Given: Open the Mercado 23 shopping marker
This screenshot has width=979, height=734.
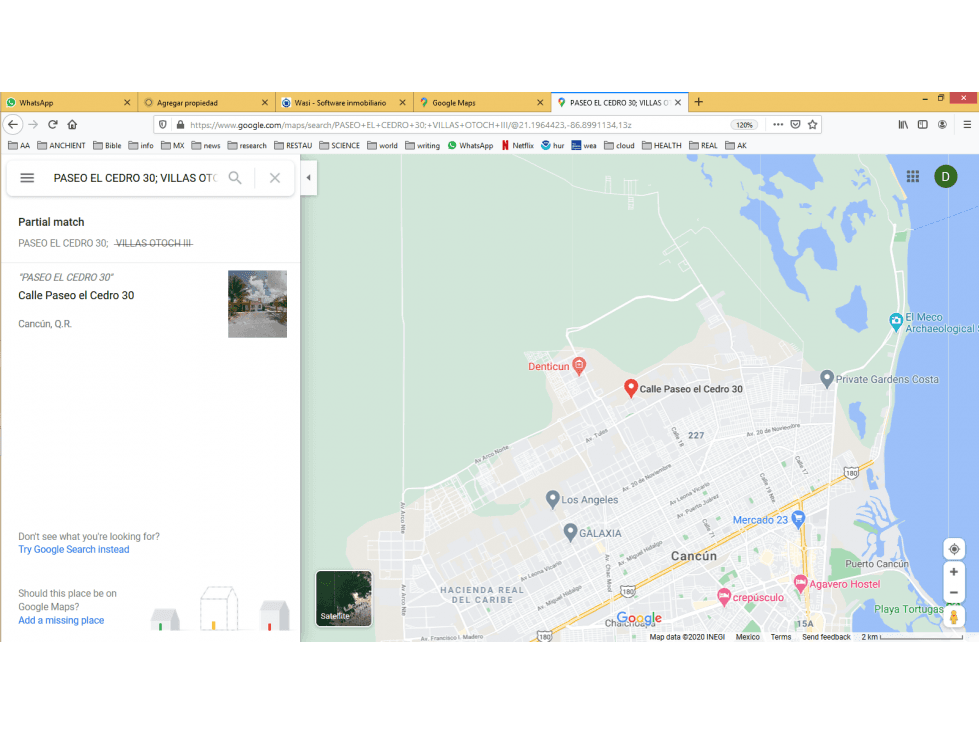Looking at the screenshot, I should coord(798,519).
